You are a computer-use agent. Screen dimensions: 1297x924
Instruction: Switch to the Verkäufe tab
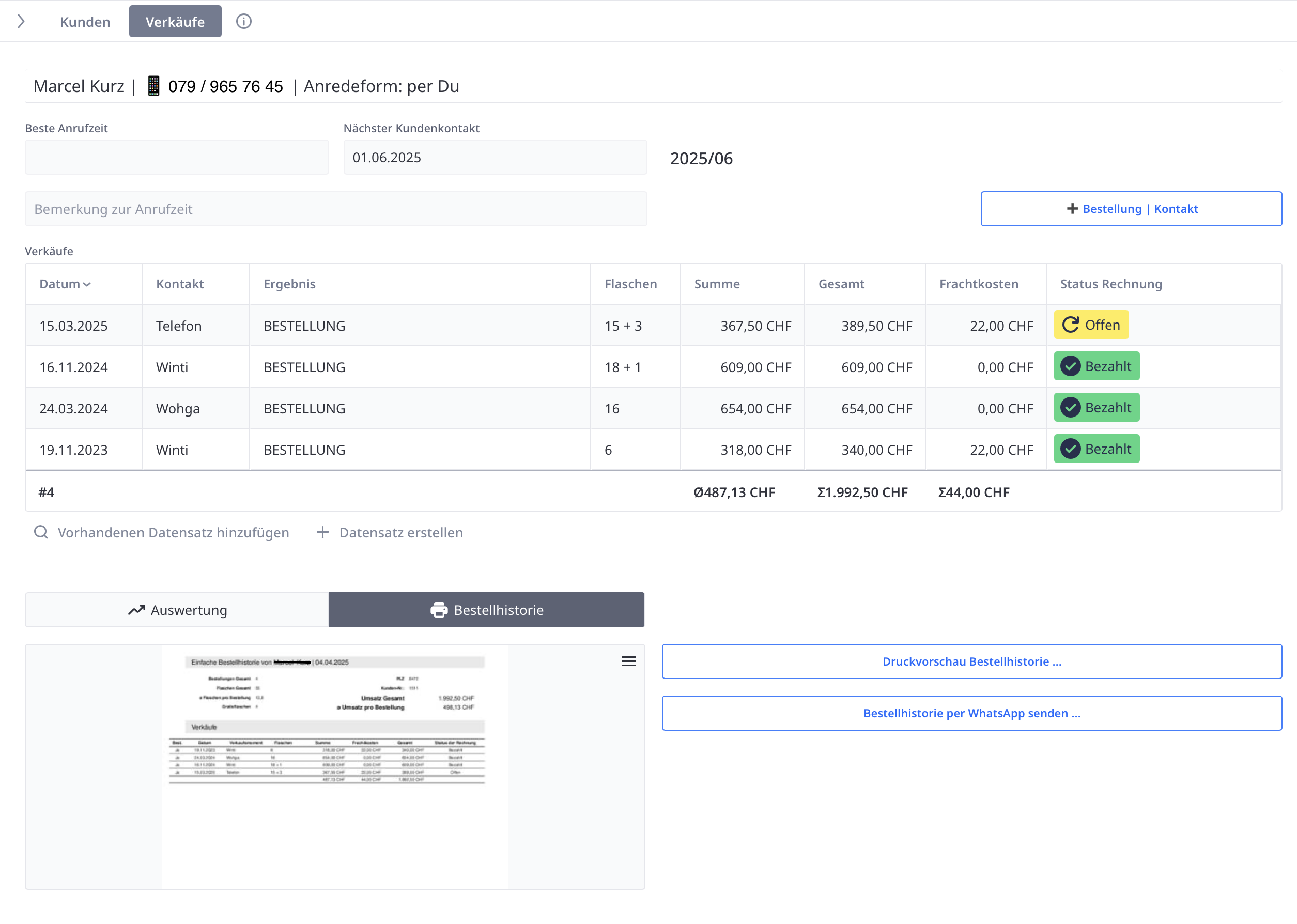(x=175, y=22)
